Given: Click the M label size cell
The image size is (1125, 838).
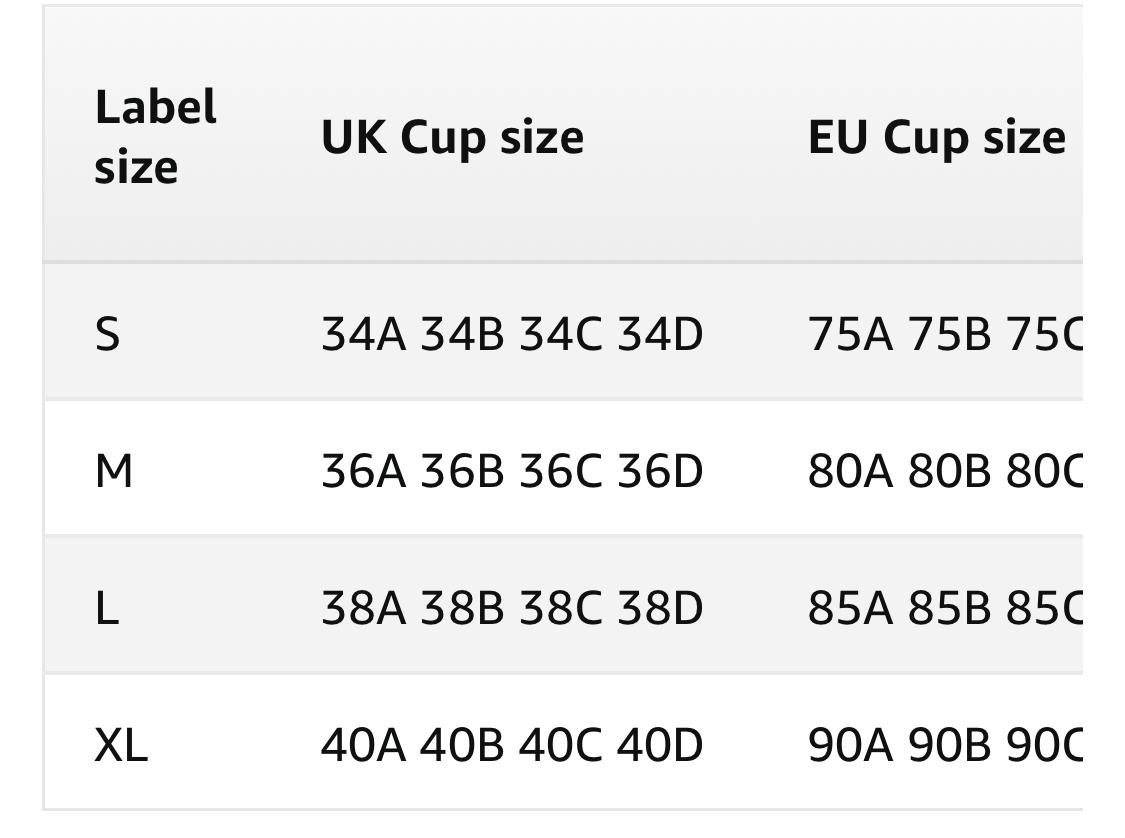Looking at the screenshot, I should (x=113, y=470).
